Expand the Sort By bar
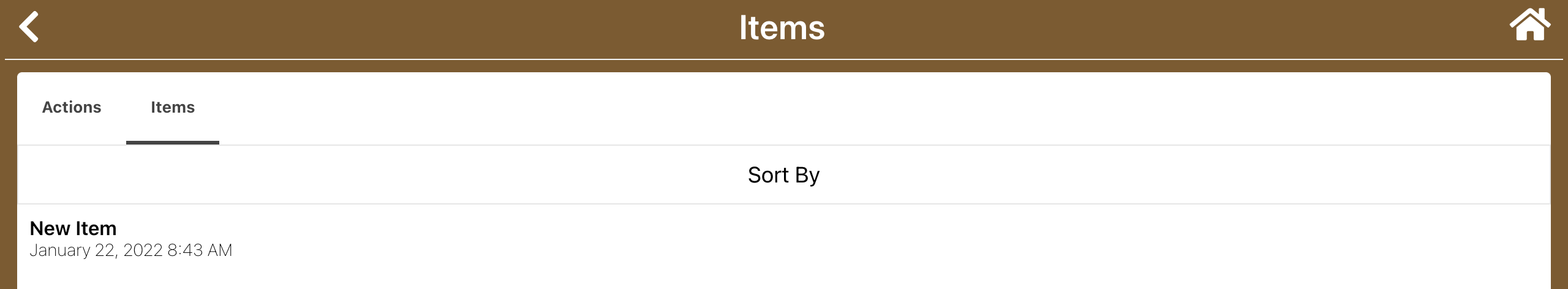The image size is (1568, 289). (x=783, y=175)
